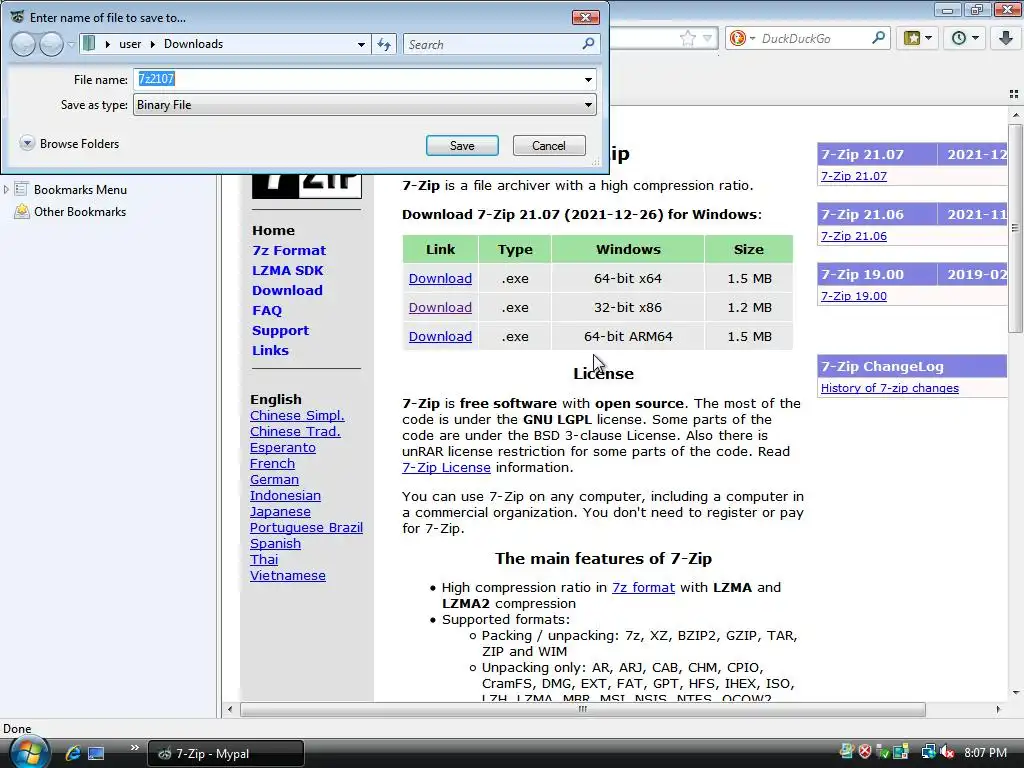The width and height of the screenshot is (1024, 768).
Task: Open the Support link
Action: click(280, 330)
